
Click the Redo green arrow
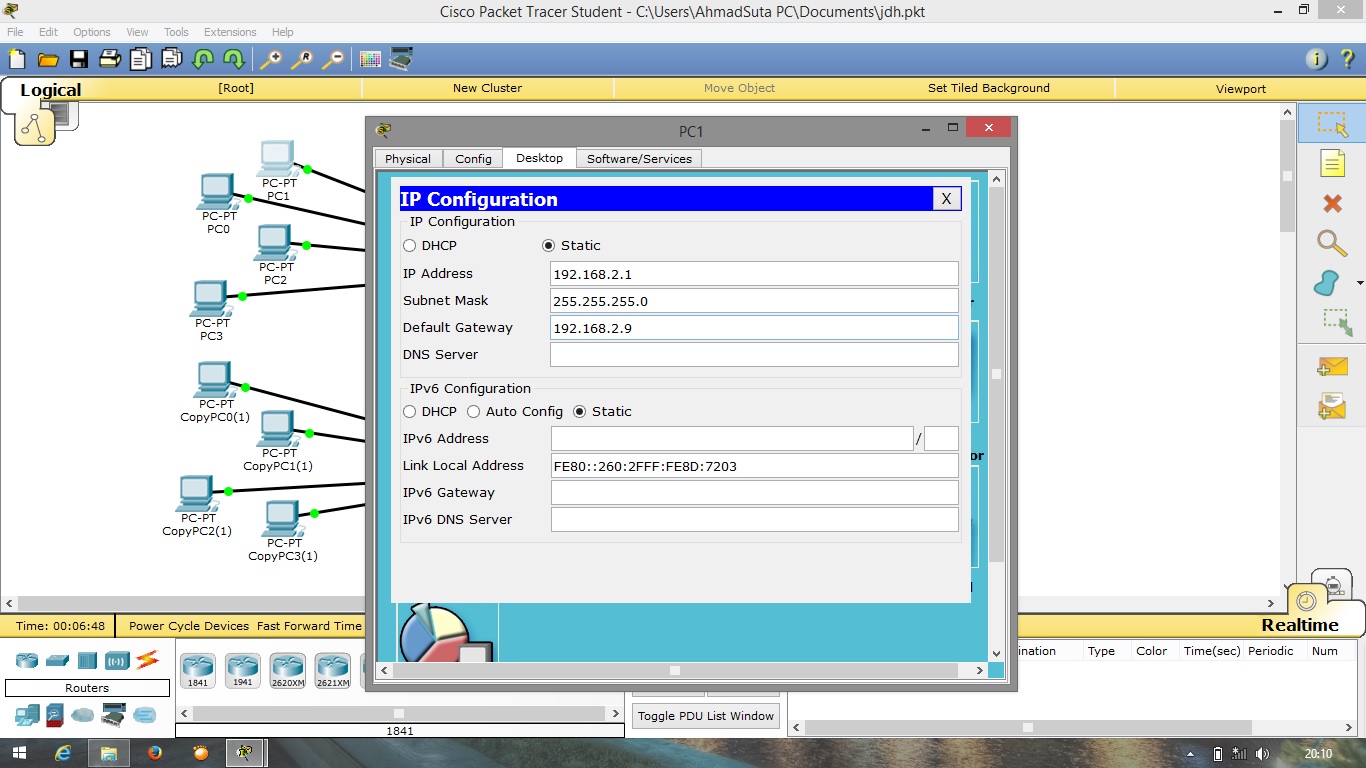(x=234, y=59)
